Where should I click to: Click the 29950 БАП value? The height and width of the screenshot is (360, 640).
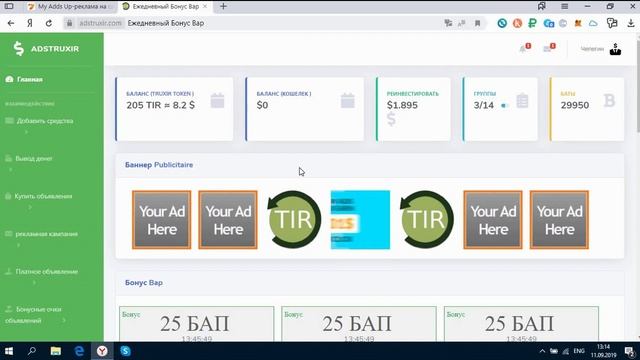575,105
